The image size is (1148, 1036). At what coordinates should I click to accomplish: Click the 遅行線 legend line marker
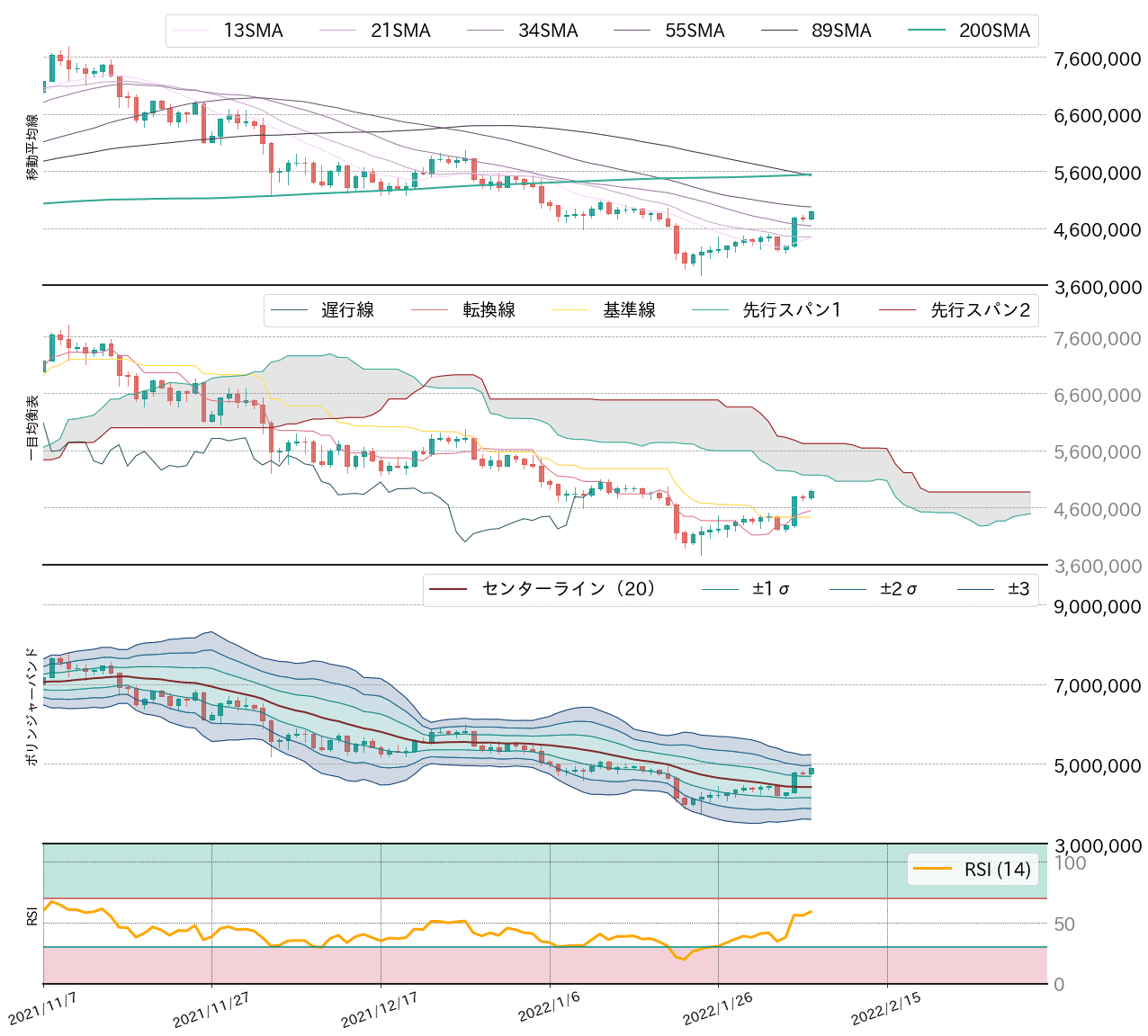pyautogui.click(x=288, y=309)
